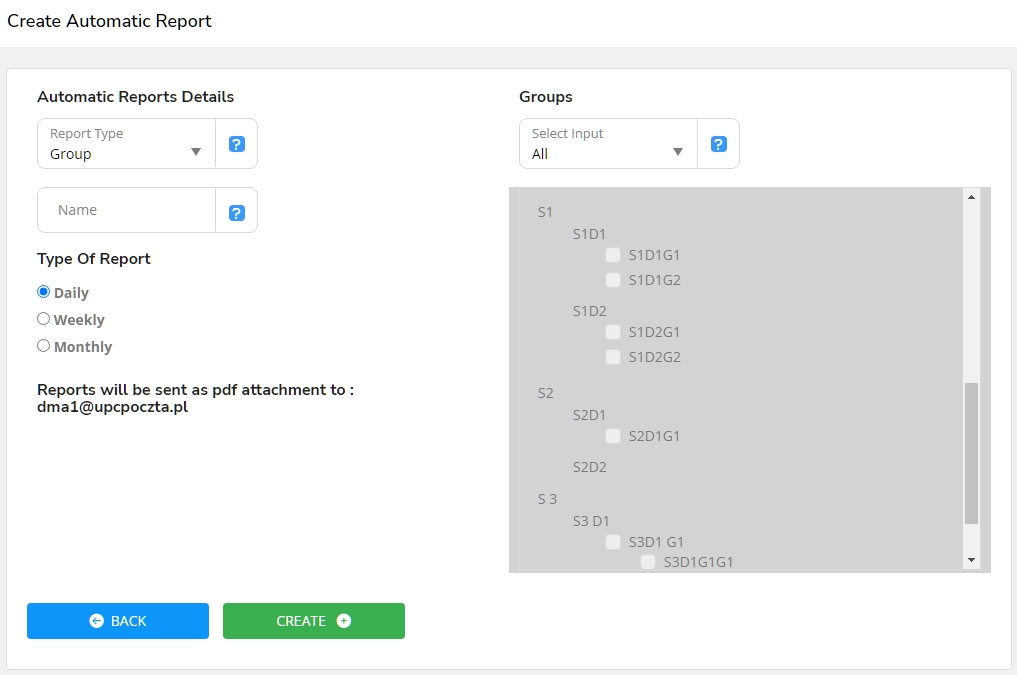Enable the S1D2G2 group checkbox

613,357
